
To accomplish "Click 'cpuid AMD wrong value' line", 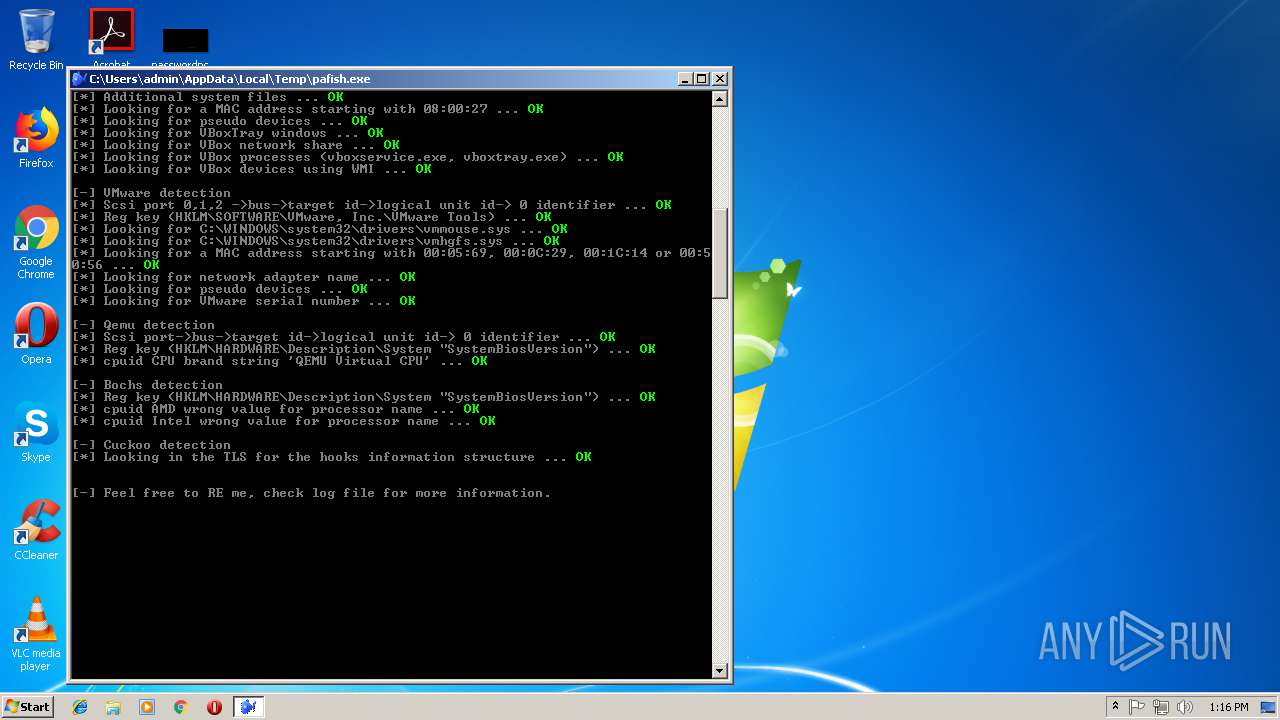I will [275, 409].
